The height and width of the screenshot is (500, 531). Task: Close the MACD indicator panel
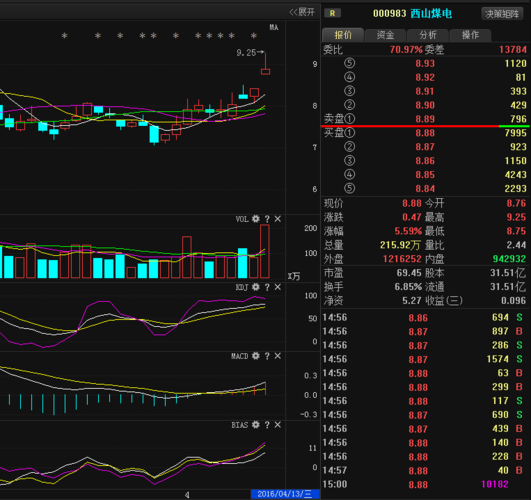pyautogui.click(x=278, y=356)
